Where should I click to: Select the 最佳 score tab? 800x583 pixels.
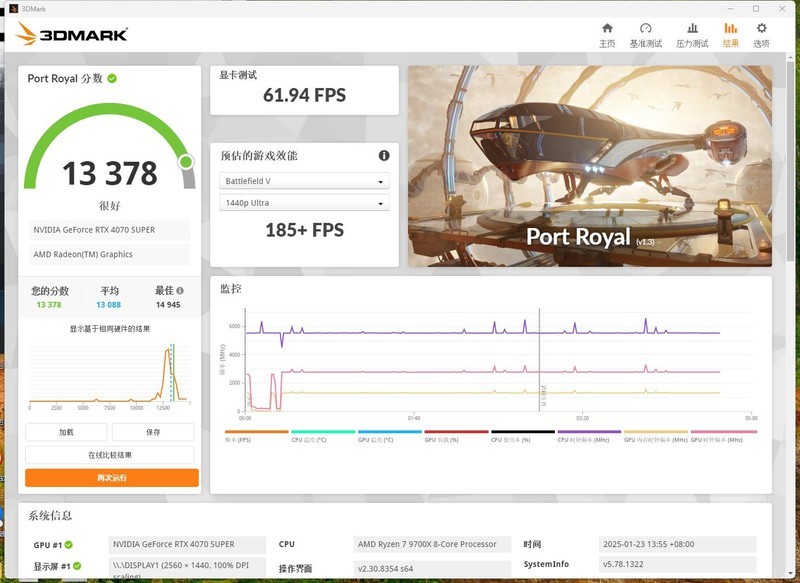(166, 292)
